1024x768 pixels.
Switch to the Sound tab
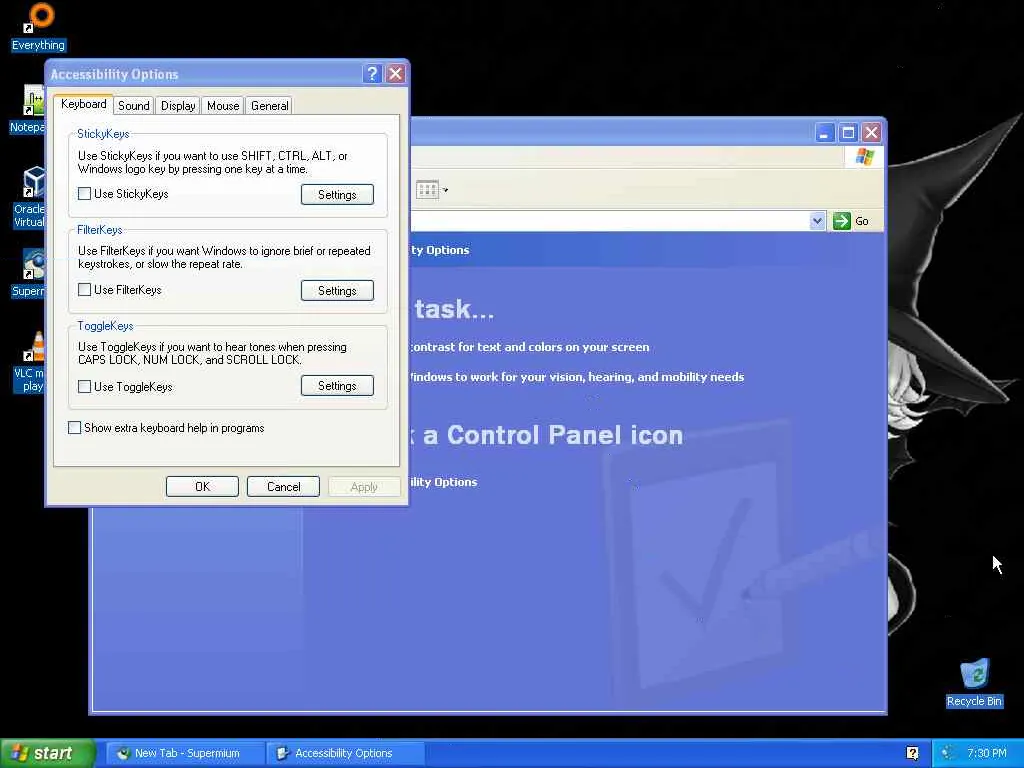pos(134,106)
